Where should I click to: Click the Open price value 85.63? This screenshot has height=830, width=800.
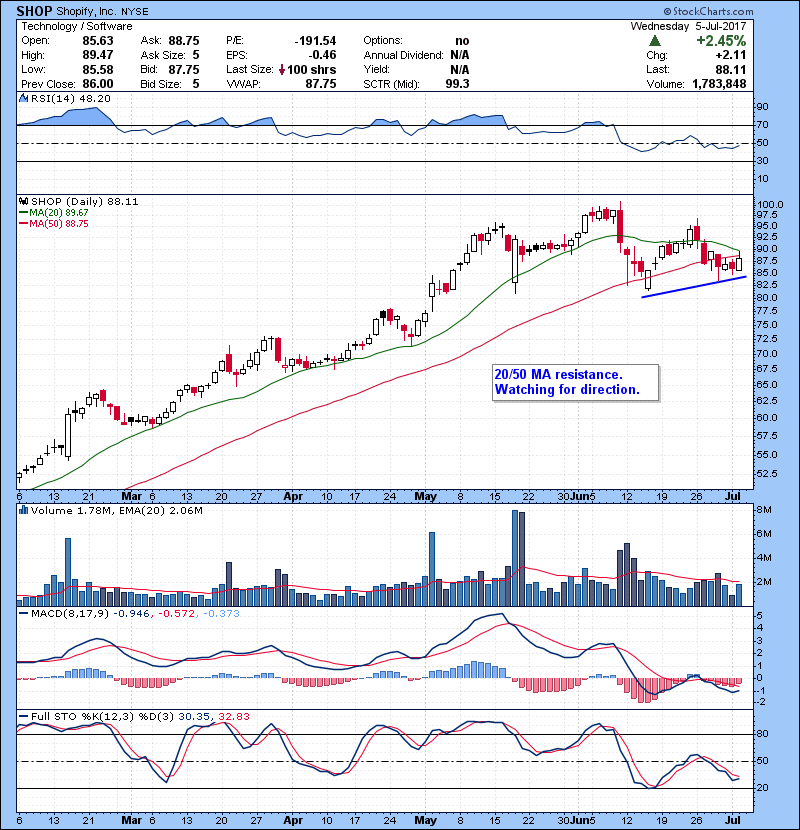[x=98, y=41]
